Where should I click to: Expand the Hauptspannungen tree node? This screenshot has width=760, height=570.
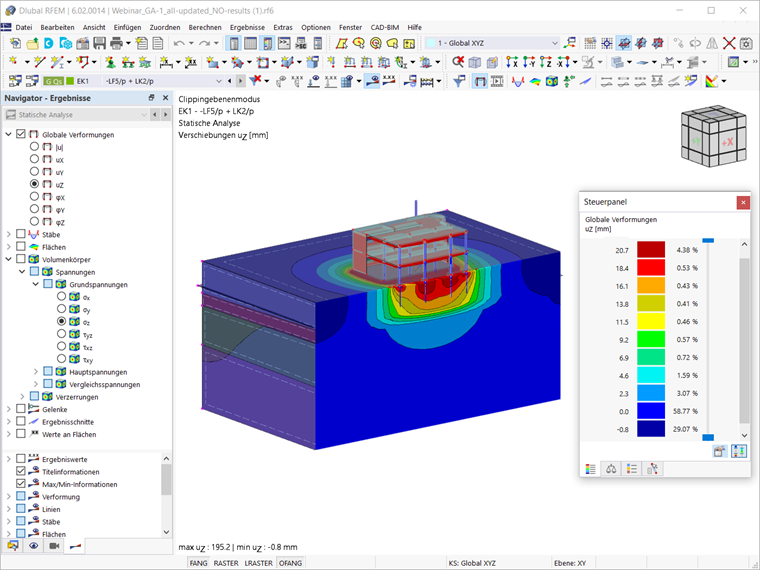(35, 372)
